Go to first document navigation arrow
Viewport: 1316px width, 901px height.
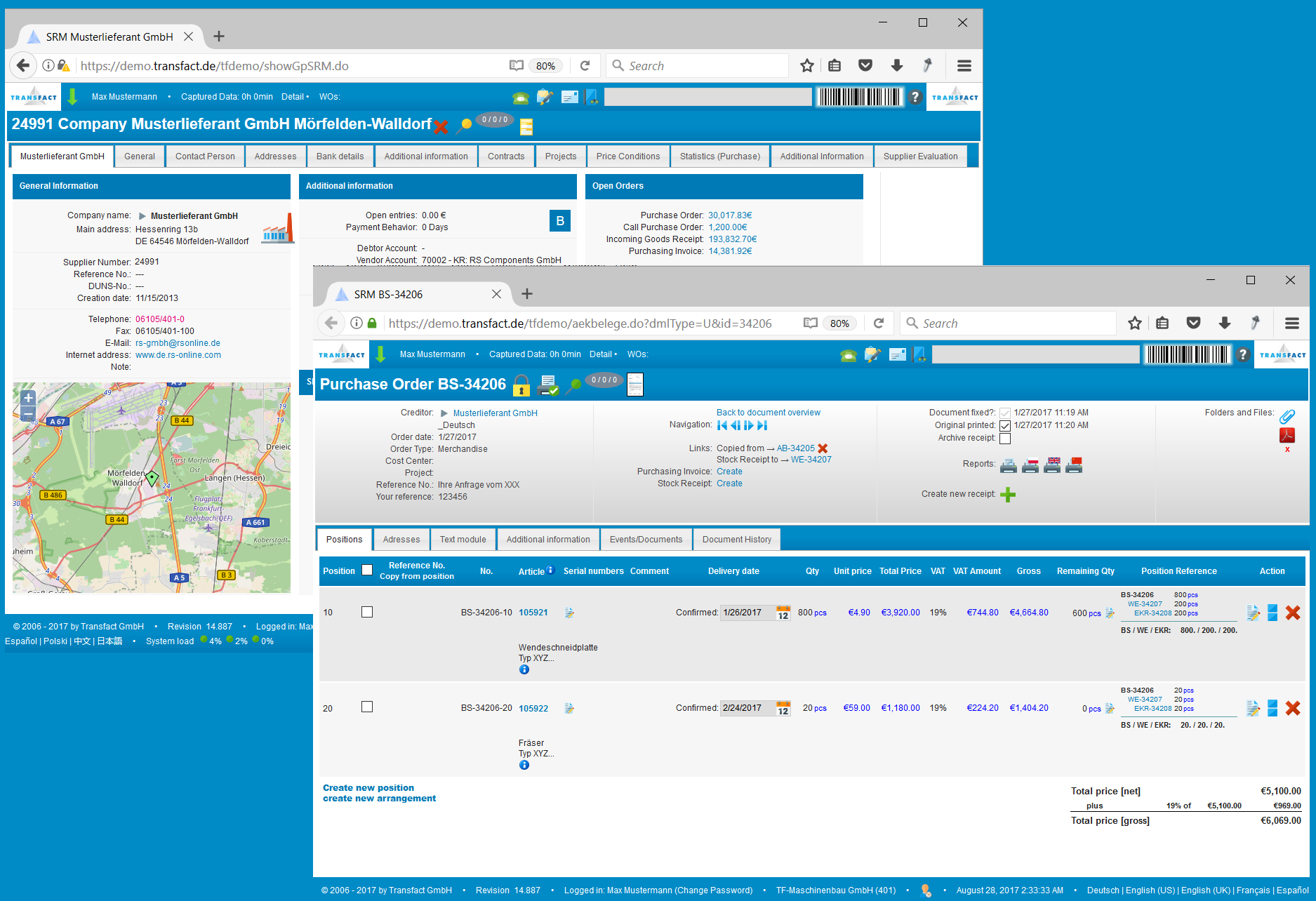(x=722, y=425)
